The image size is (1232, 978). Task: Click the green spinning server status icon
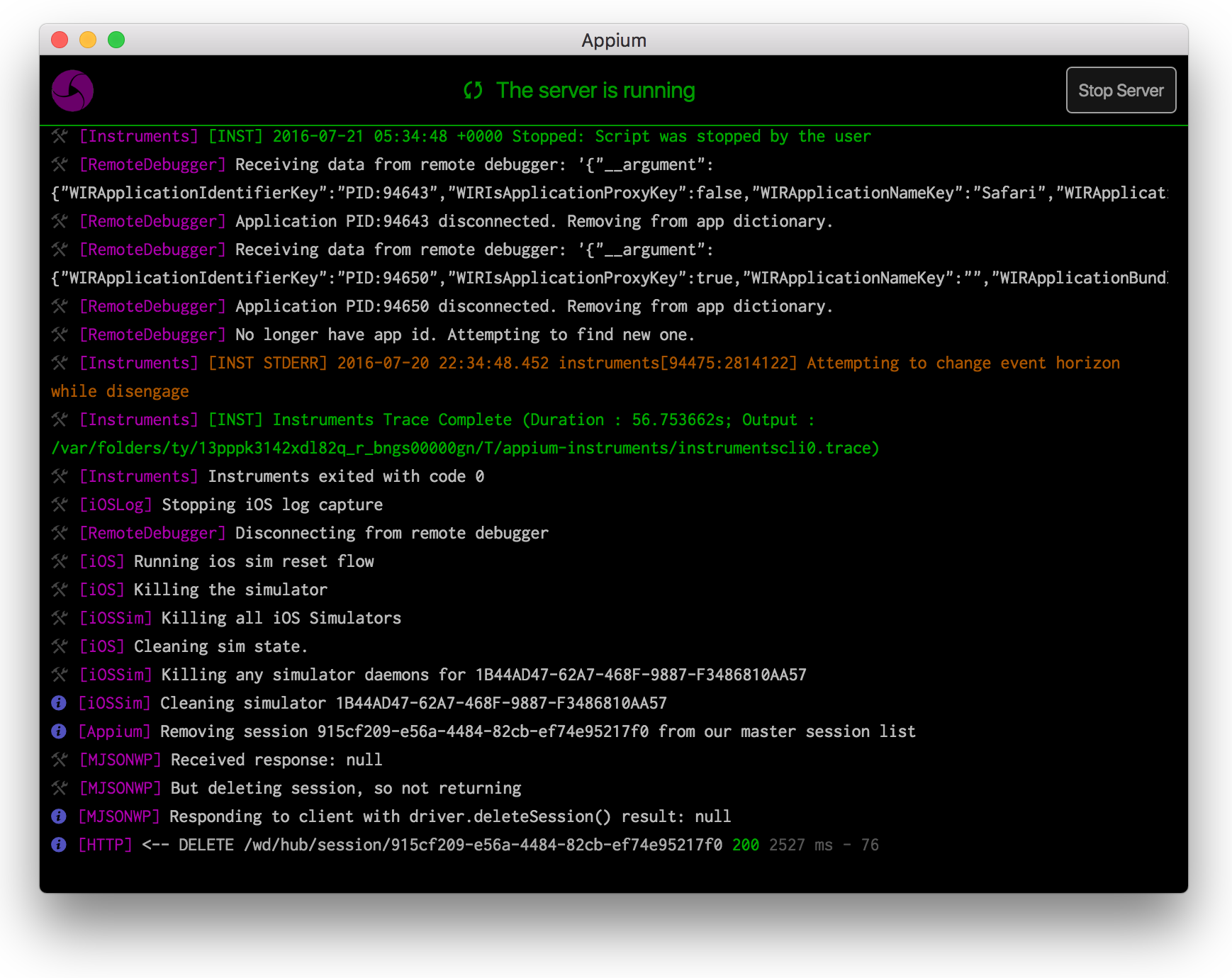473,91
